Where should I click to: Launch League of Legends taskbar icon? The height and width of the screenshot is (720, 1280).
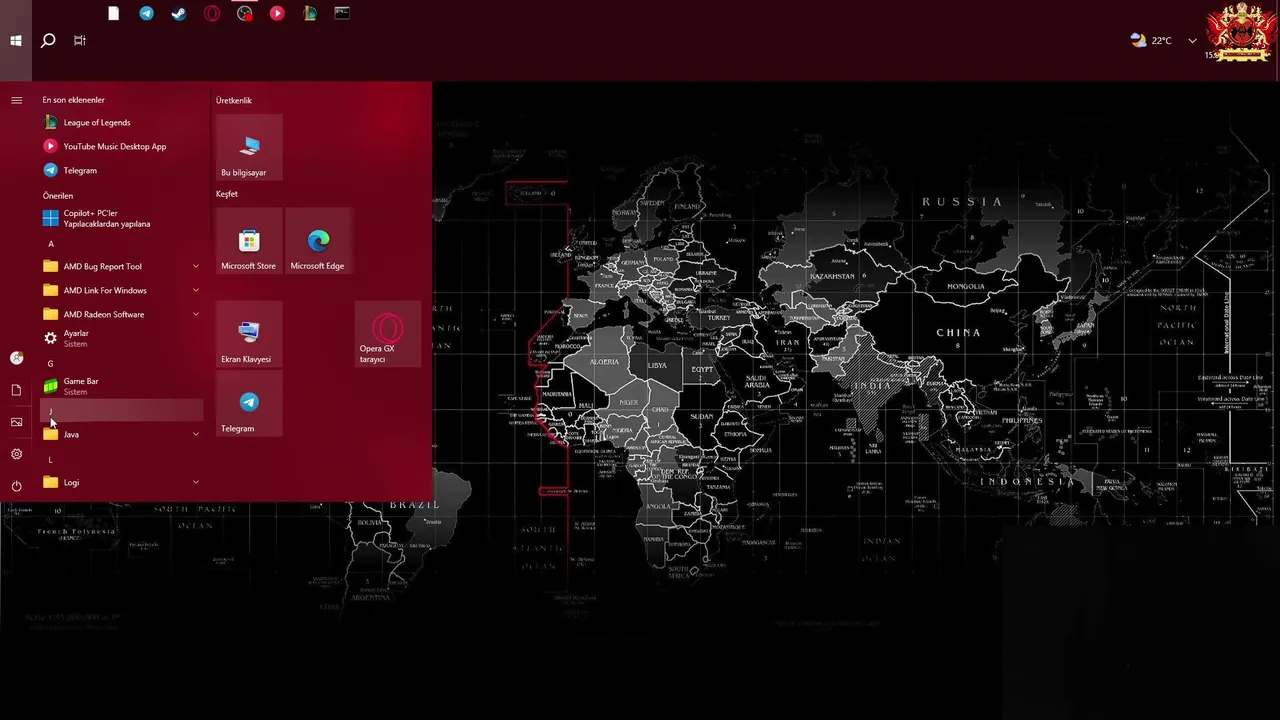click(310, 14)
